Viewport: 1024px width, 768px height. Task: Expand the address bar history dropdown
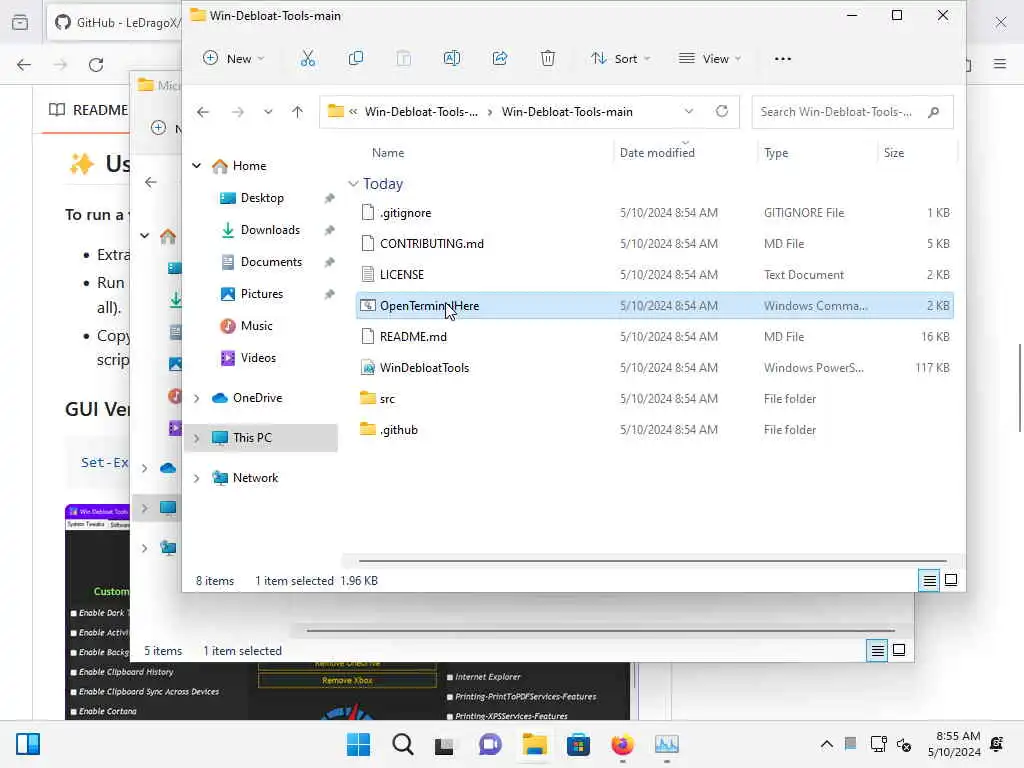point(688,112)
